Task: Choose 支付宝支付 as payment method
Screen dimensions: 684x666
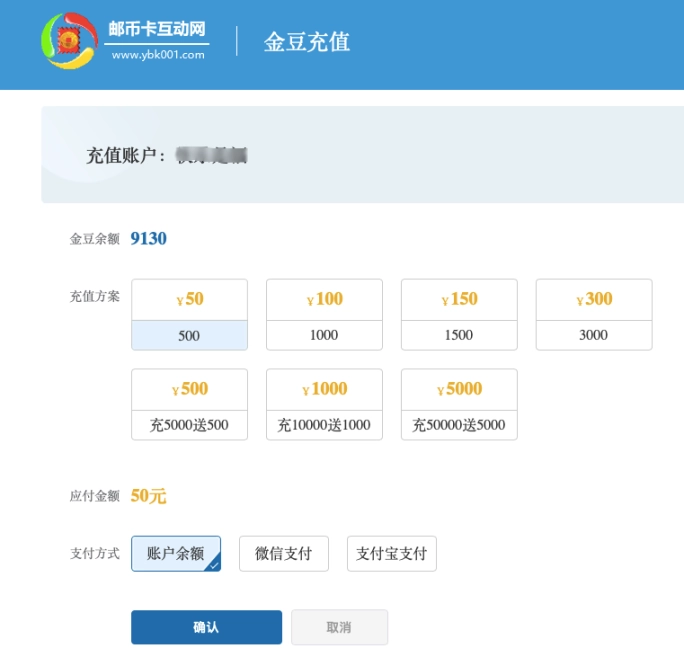Action: [x=392, y=554]
